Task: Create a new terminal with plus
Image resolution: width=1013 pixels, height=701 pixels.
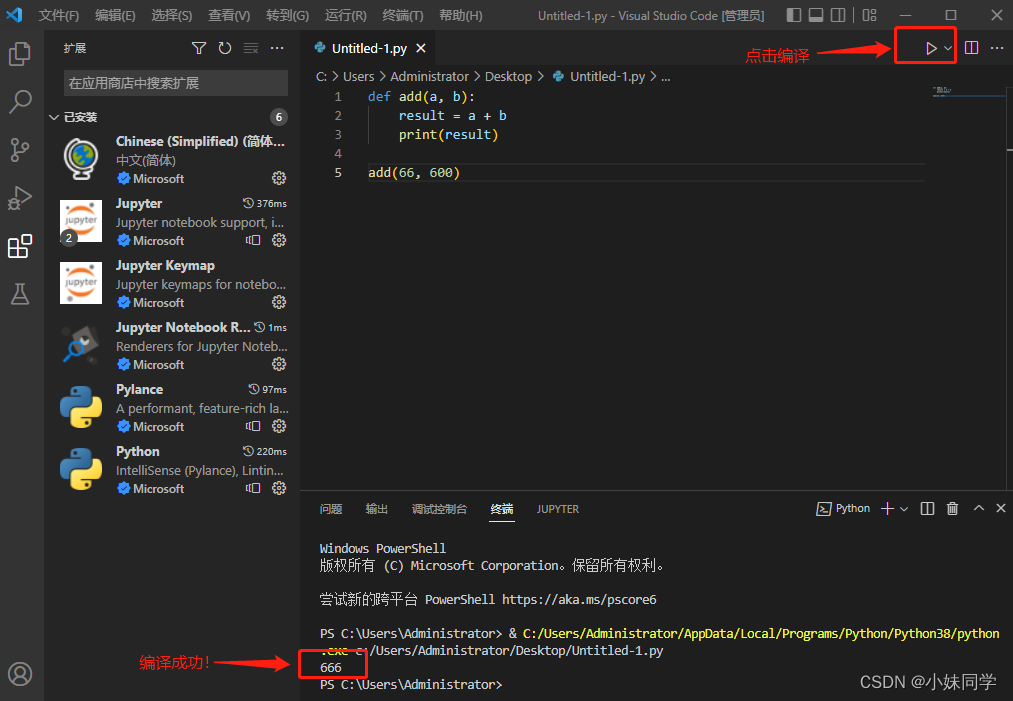Action: pos(888,509)
